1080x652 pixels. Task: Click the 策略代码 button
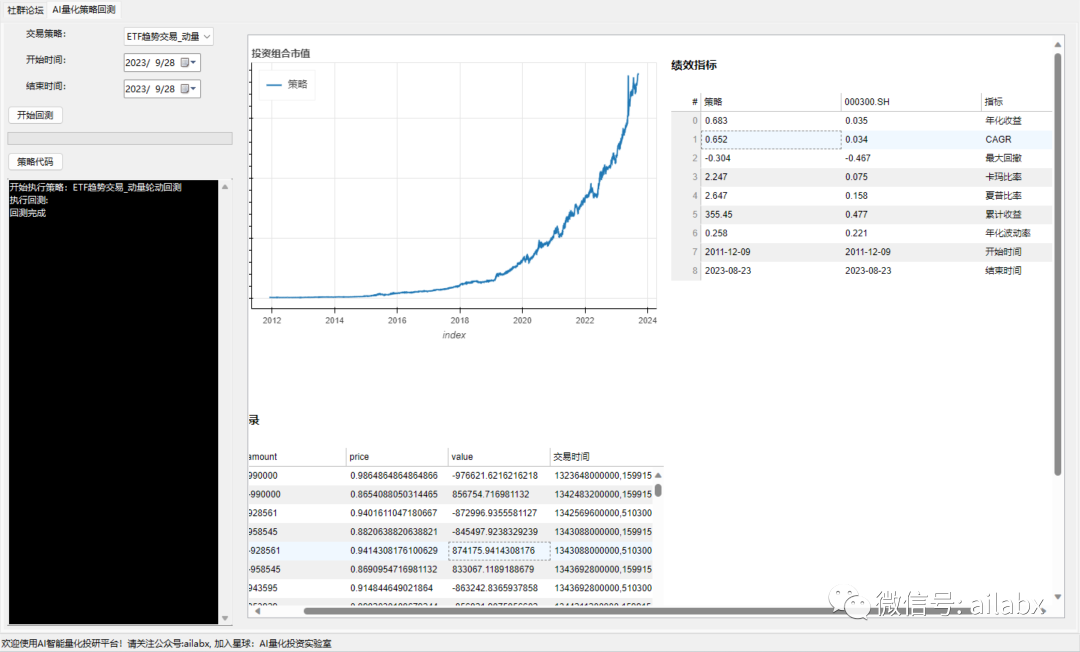[x=35, y=162]
